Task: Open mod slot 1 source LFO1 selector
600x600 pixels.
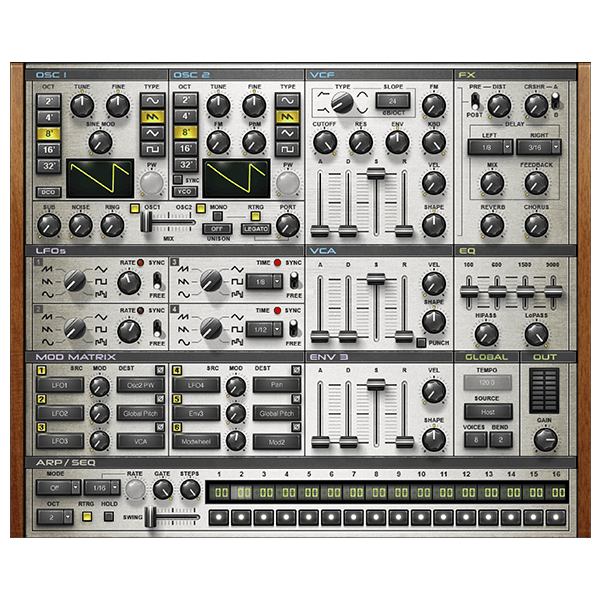Action: coord(60,385)
